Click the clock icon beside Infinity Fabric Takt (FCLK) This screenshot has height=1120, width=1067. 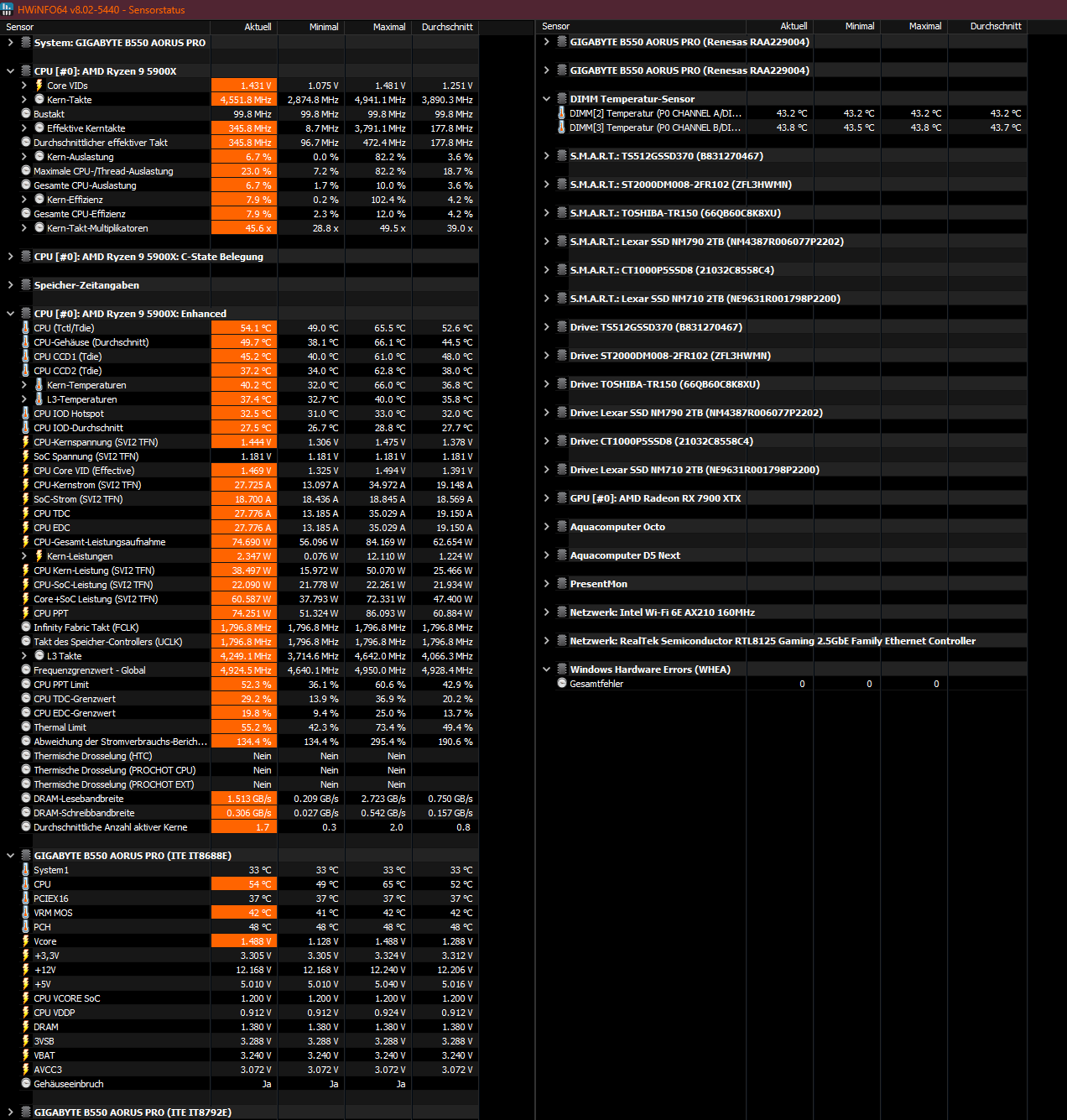(x=25, y=628)
